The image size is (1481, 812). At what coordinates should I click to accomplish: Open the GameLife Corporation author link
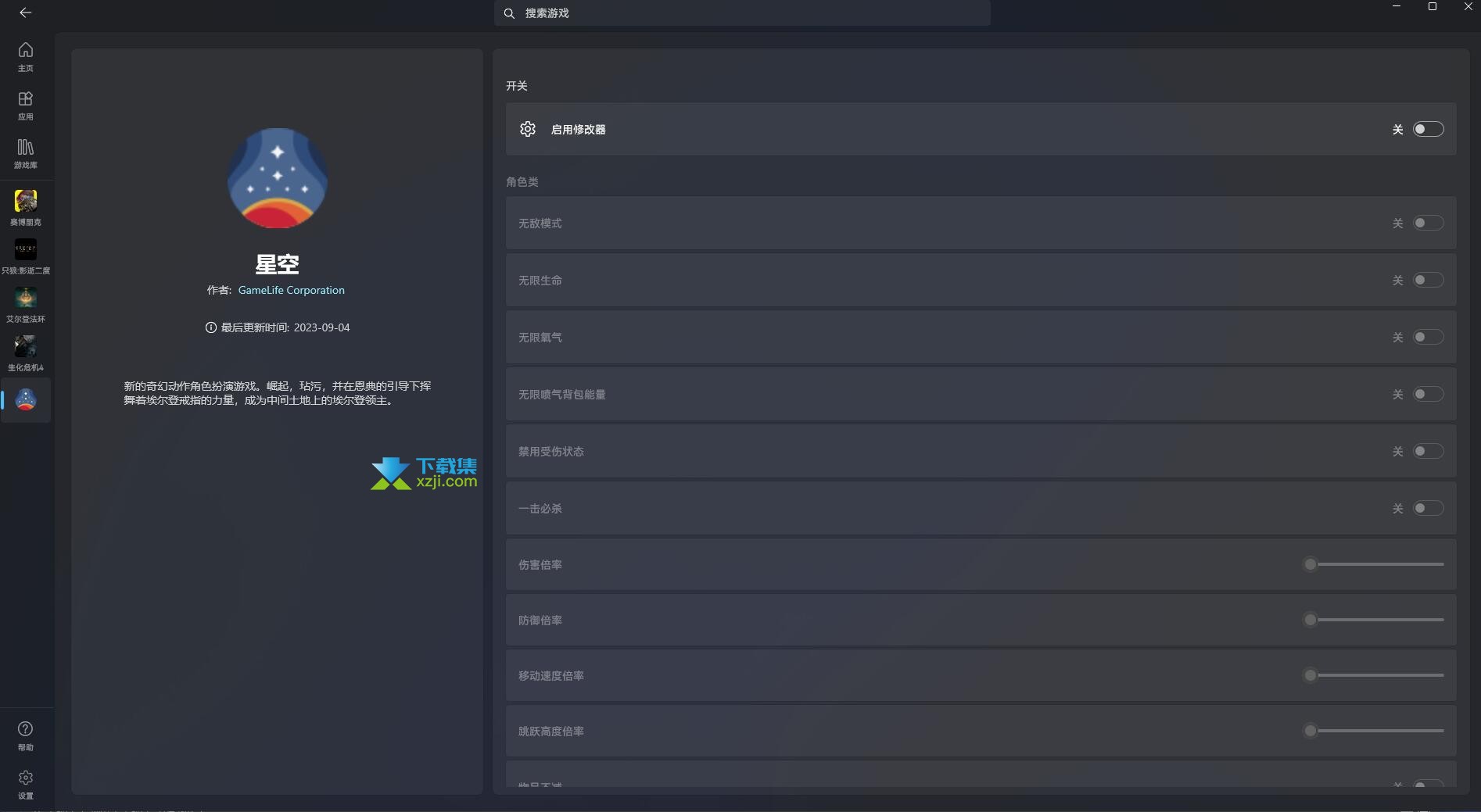click(x=291, y=290)
